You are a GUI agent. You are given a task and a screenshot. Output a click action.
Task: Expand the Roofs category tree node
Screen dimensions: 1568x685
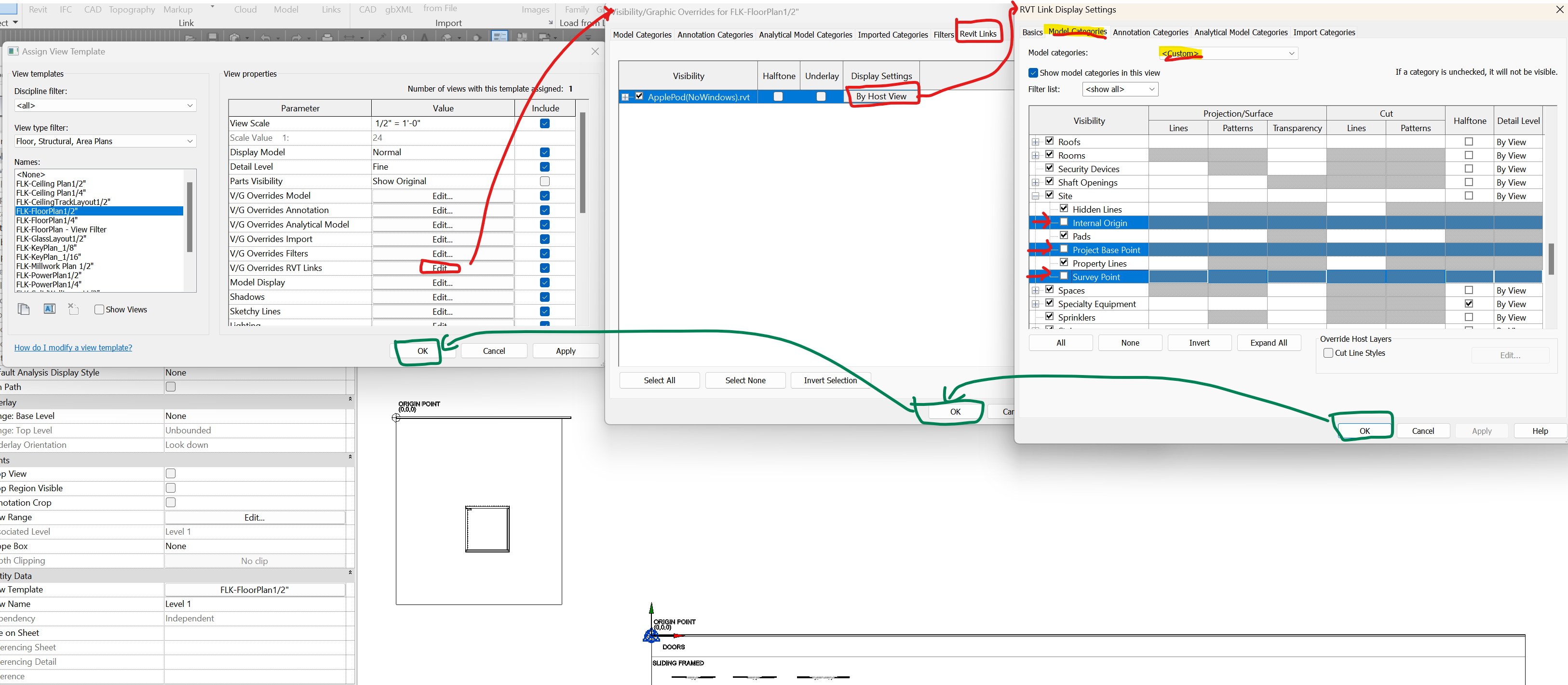click(x=1036, y=141)
